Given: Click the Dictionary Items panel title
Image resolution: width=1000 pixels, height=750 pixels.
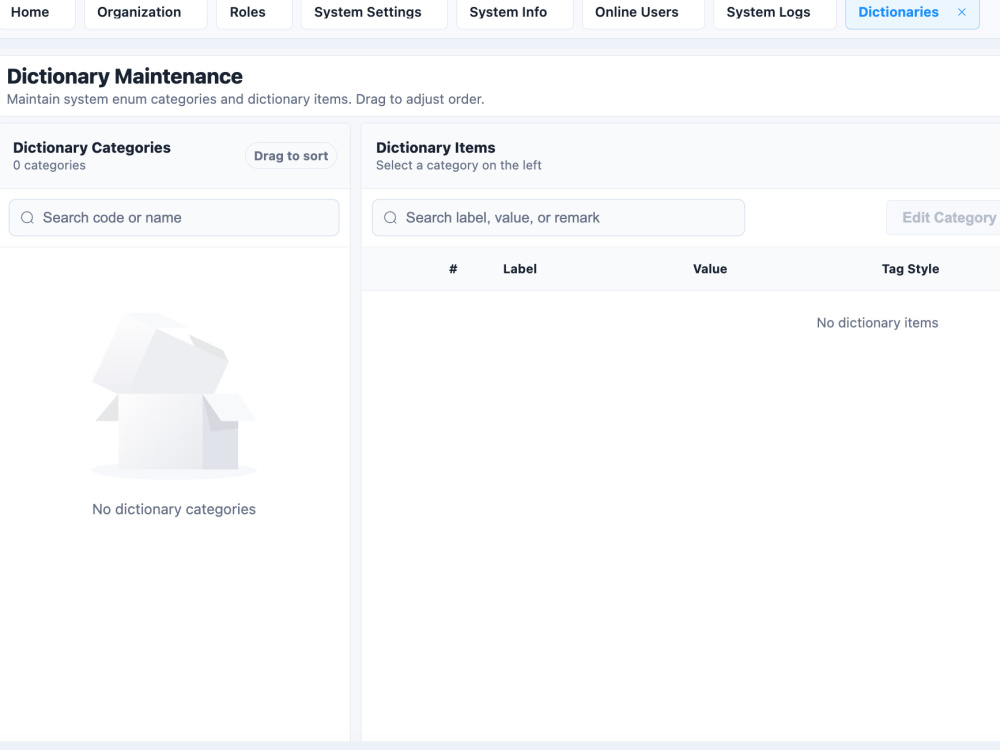Looking at the screenshot, I should coord(436,147).
